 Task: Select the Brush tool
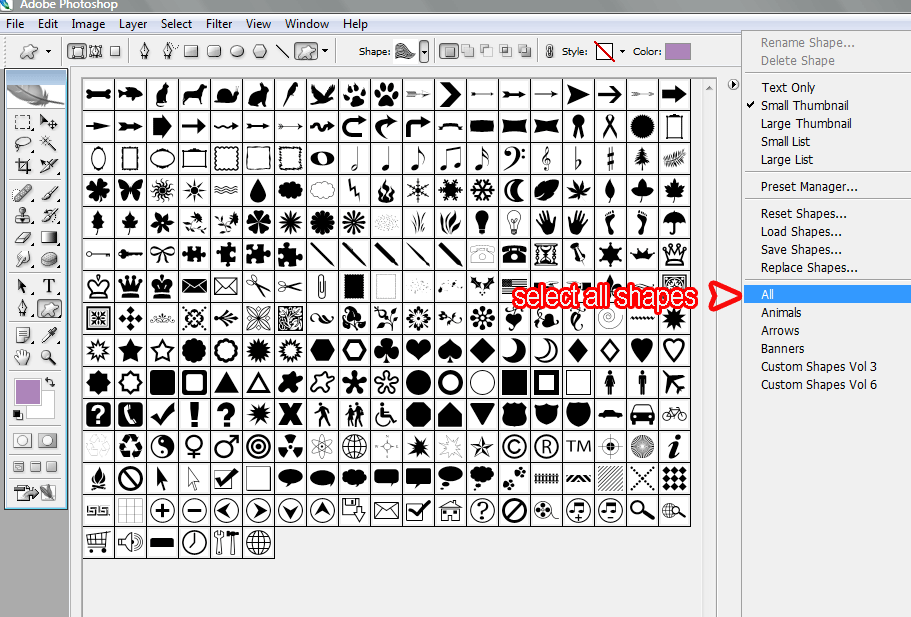(x=49, y=193)
